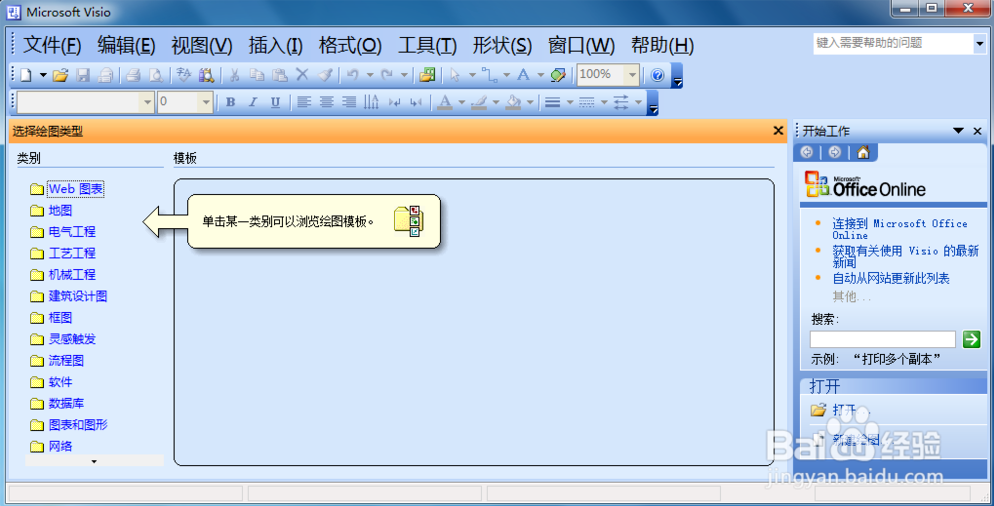The height and width of the screenshot is (506, 994).
Task: Open the 工具(T) menu
Action: pos(427,45)
